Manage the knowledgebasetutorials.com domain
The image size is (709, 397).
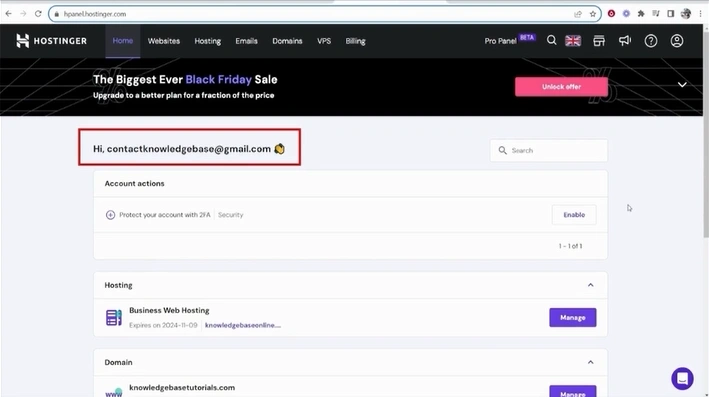coord(572,392)
